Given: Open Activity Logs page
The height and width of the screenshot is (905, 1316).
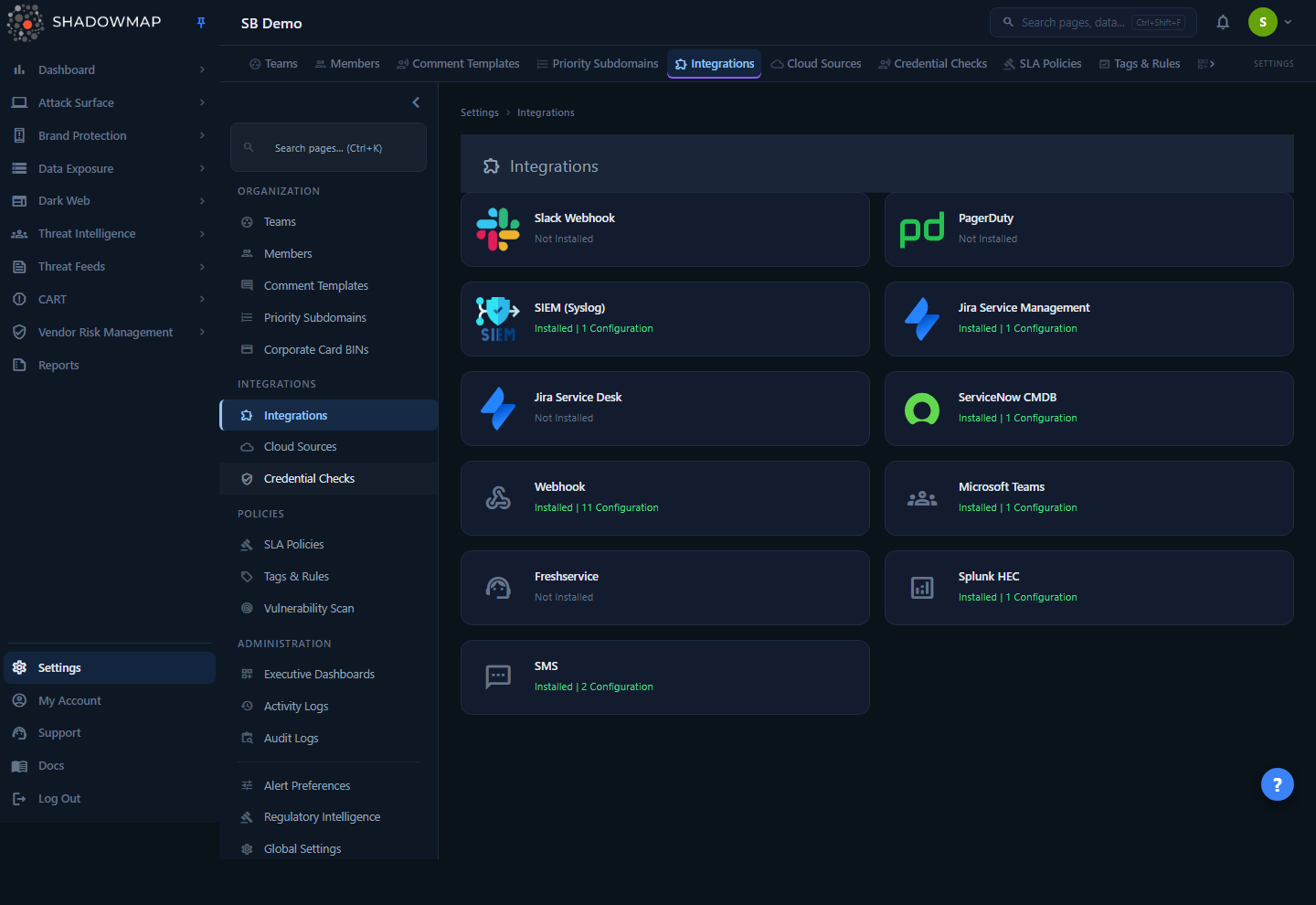Looking at the screenshot, I should (x=329, y=707).
